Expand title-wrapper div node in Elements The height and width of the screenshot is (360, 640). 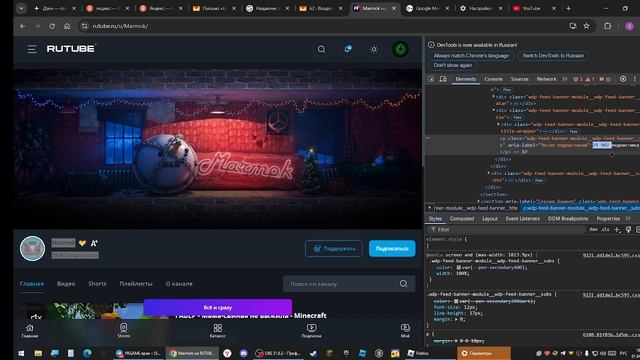498,124
